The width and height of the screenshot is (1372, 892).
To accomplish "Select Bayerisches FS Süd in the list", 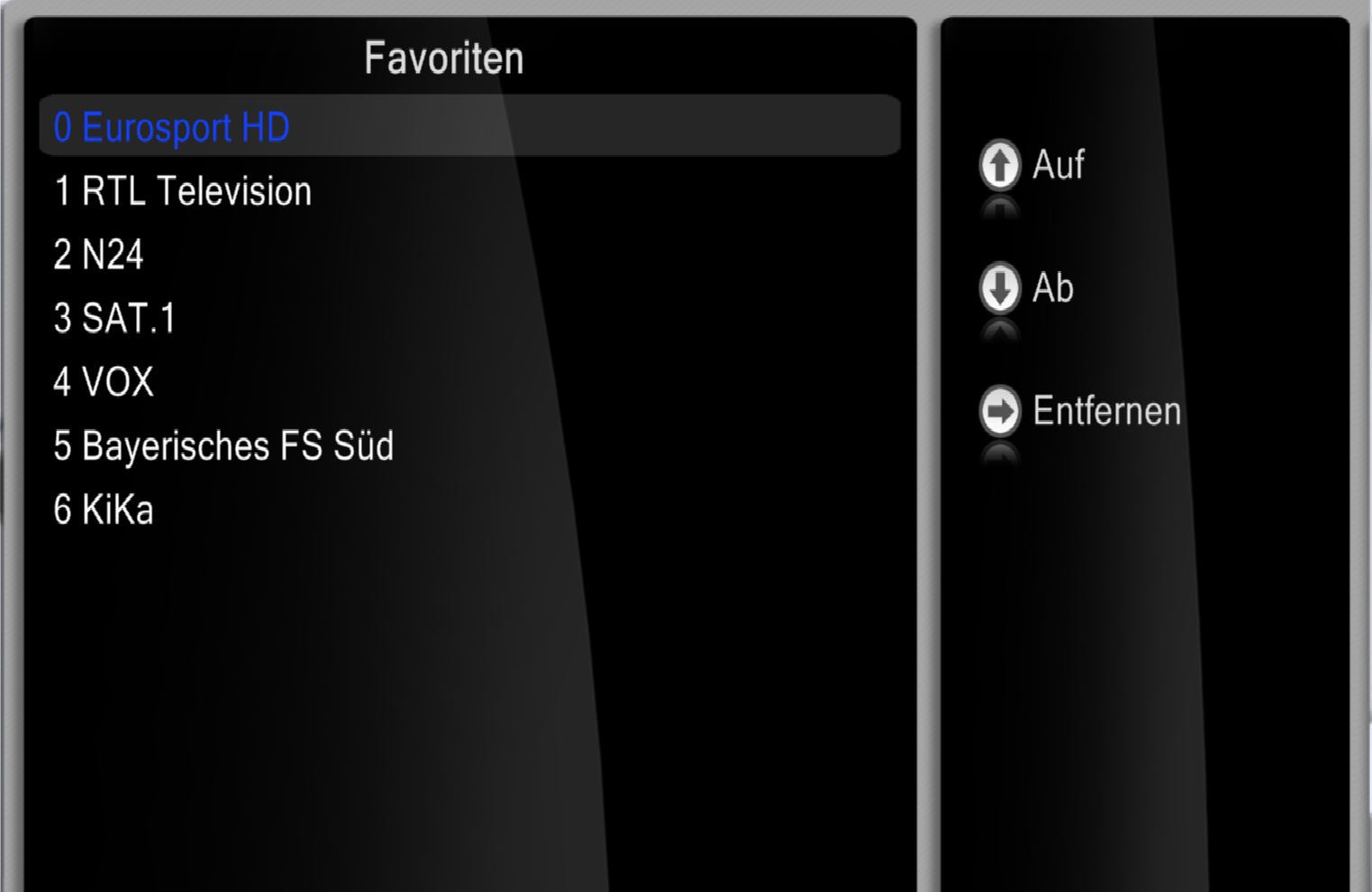I will click(x=469, y=446).
